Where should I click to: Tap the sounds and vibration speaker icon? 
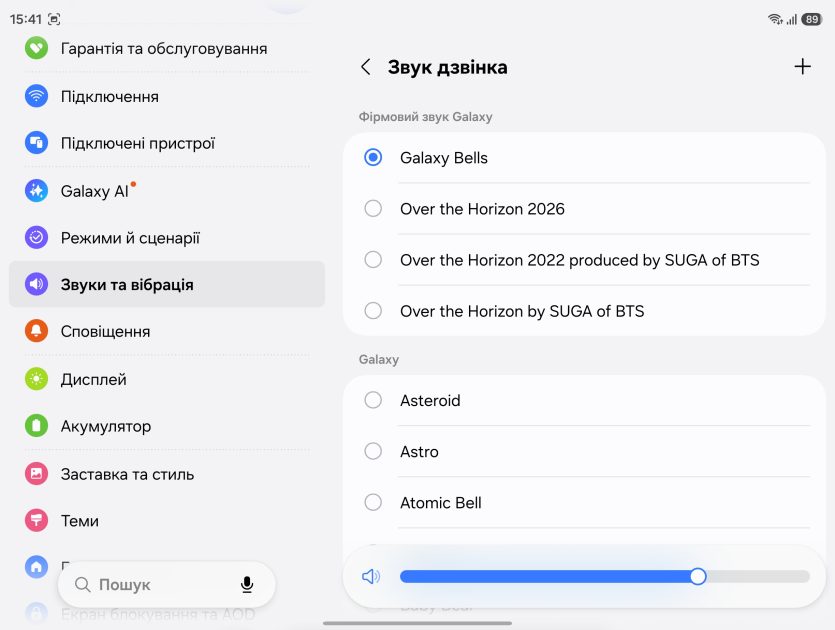point(36,284)
